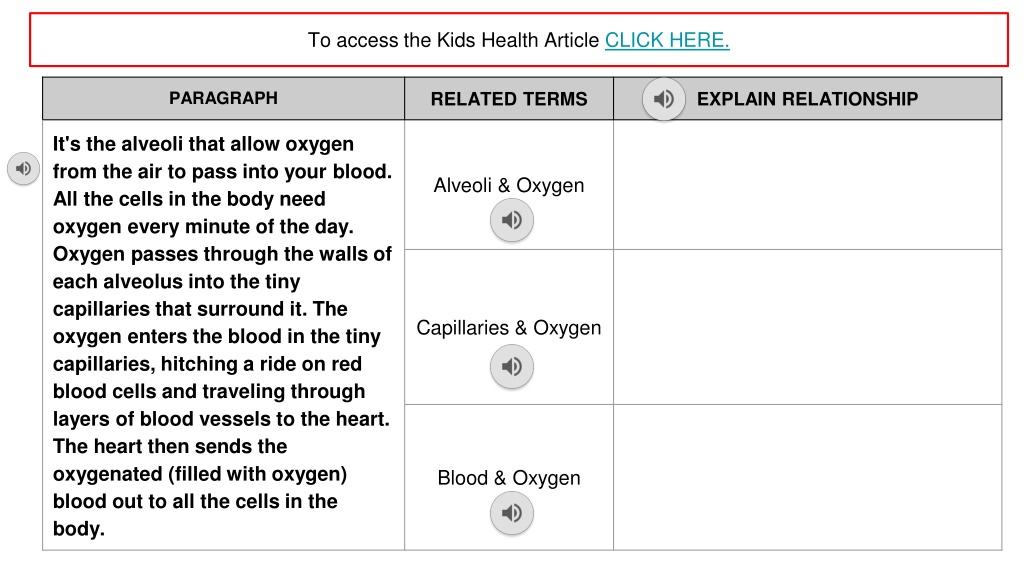Click the line 'oxygenated (filled with oxygen)'
Image resolution: width=1024 pixels, height=576 pixels.
click(200, 474)
